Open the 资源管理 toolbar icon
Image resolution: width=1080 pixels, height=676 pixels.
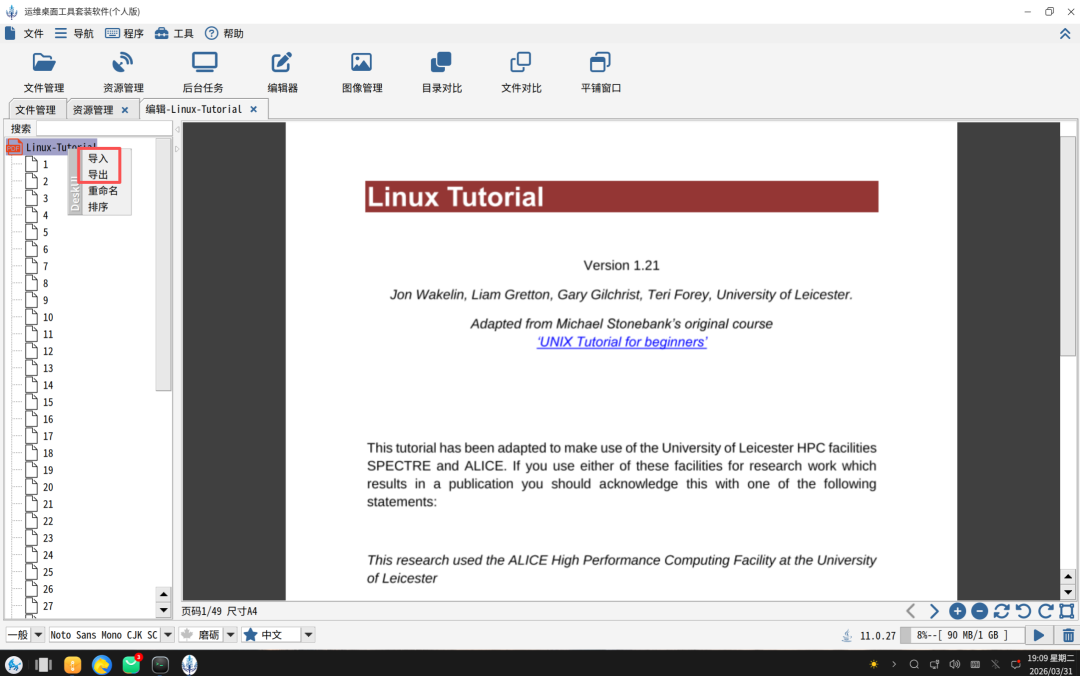[x=123, y=72]
